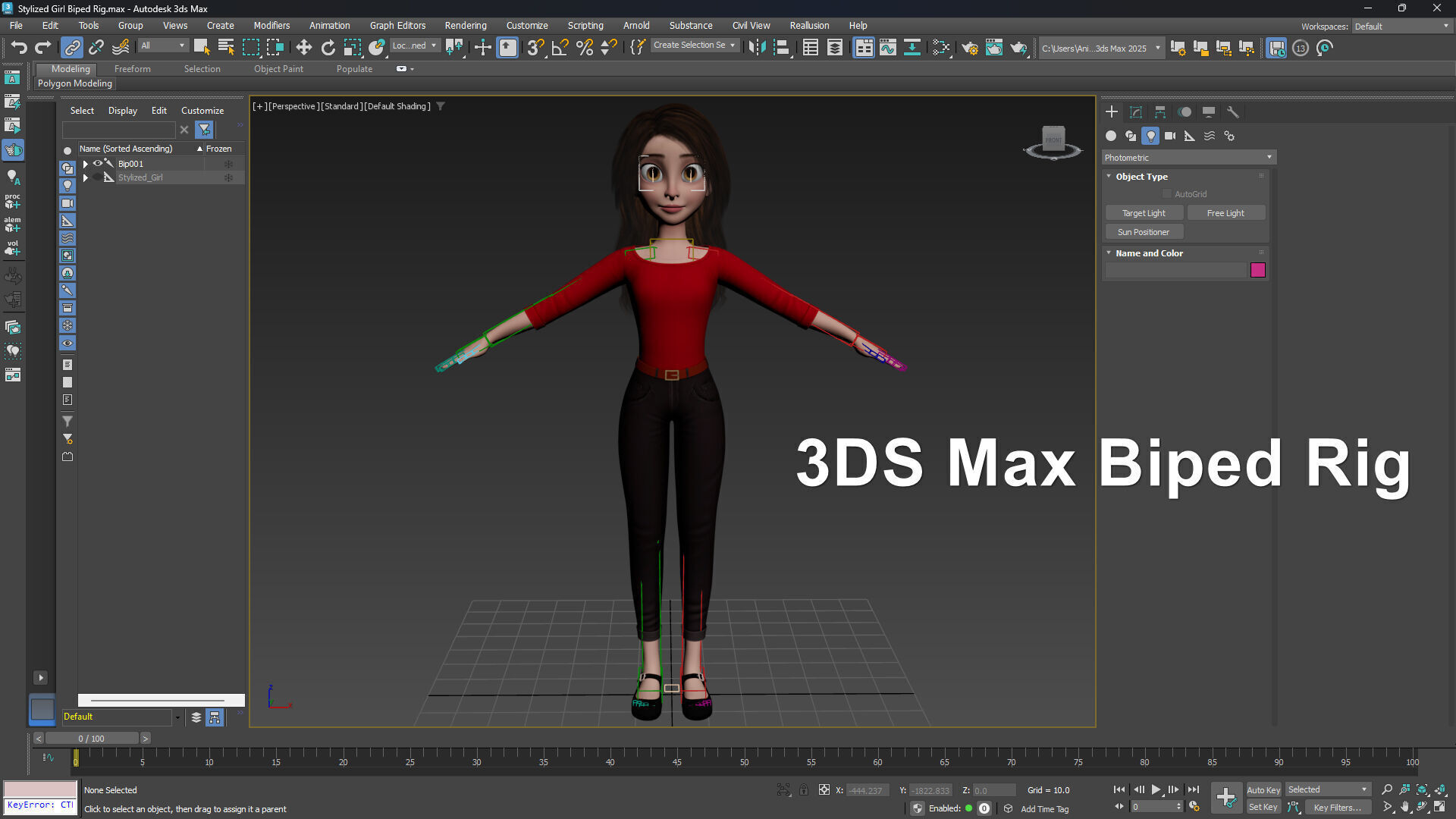Toggle Display Cameras filter in explorer
1456x819 pixels.
(x=67, y=203)
